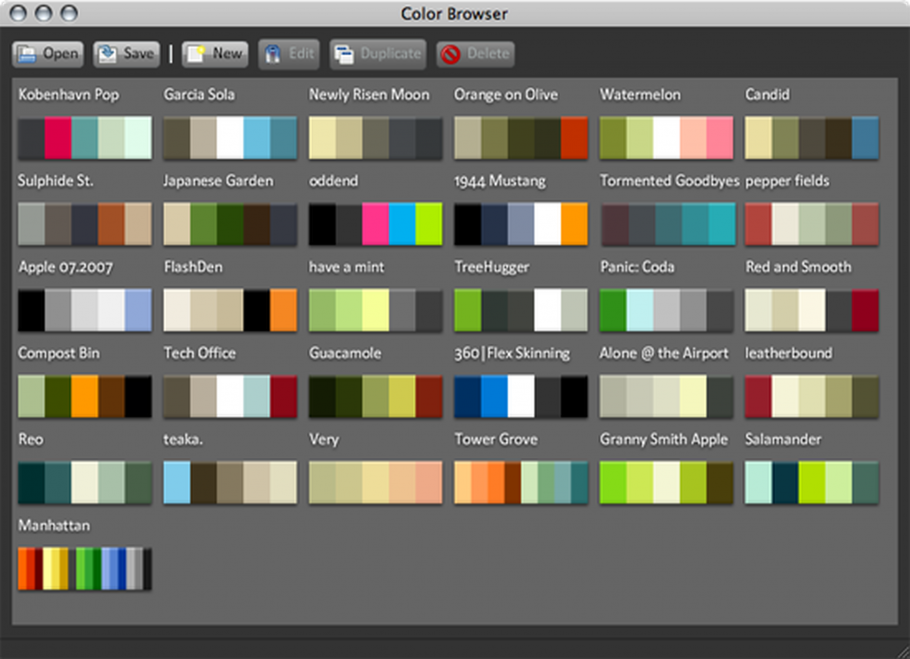Click the red swatch in Orange on Olive
This screenshot has width=910, height=659.
[x=574, y=138]
